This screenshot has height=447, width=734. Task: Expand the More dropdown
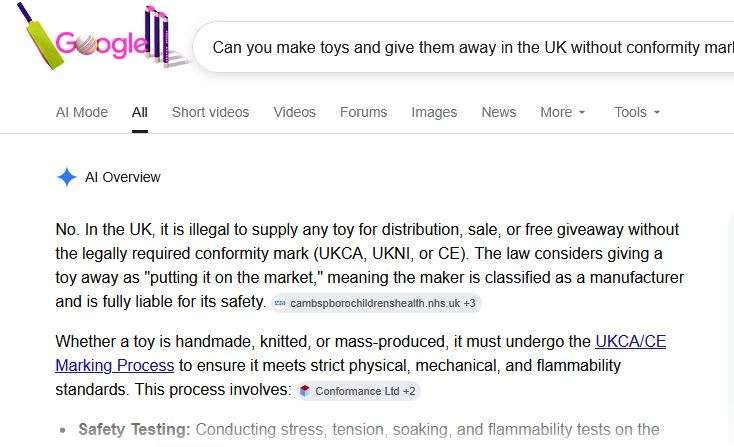point(562,112)
